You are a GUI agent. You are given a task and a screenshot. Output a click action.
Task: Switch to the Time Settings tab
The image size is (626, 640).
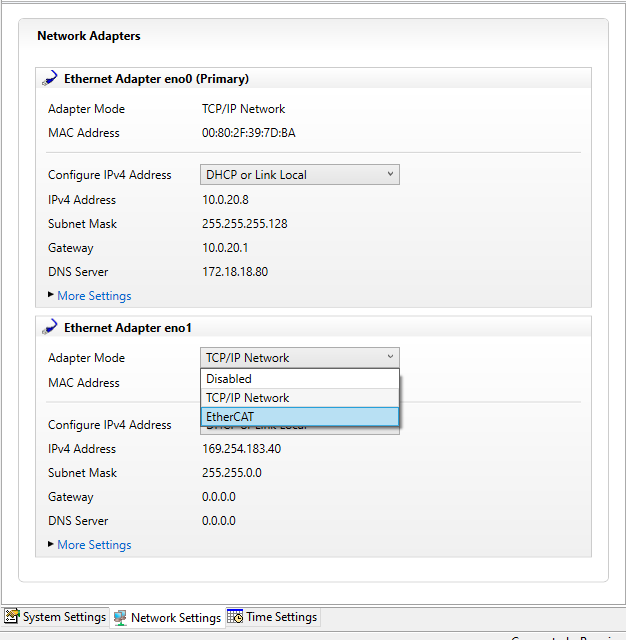click(x=273, y=616)
